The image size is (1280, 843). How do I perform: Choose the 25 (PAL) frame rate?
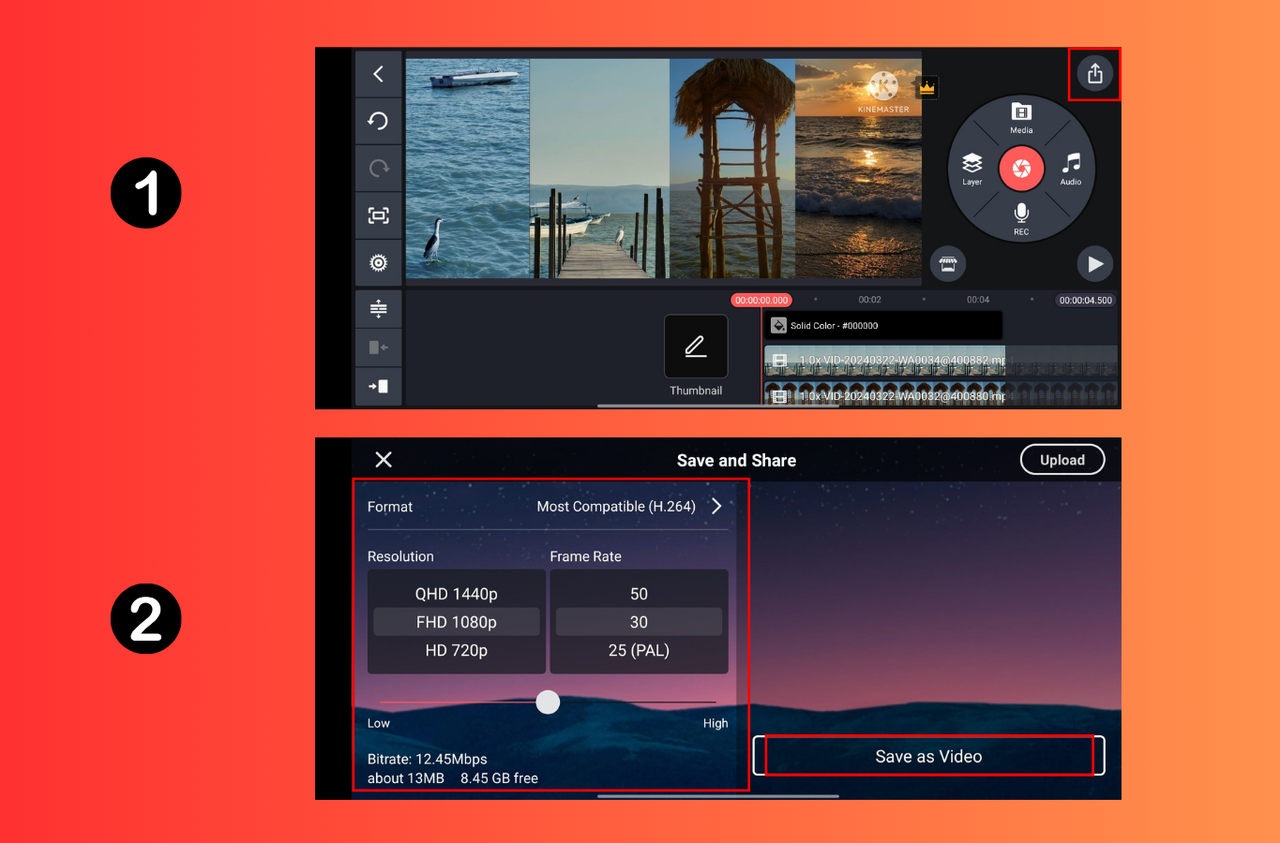pyautogui.click(x=639, y=650)
